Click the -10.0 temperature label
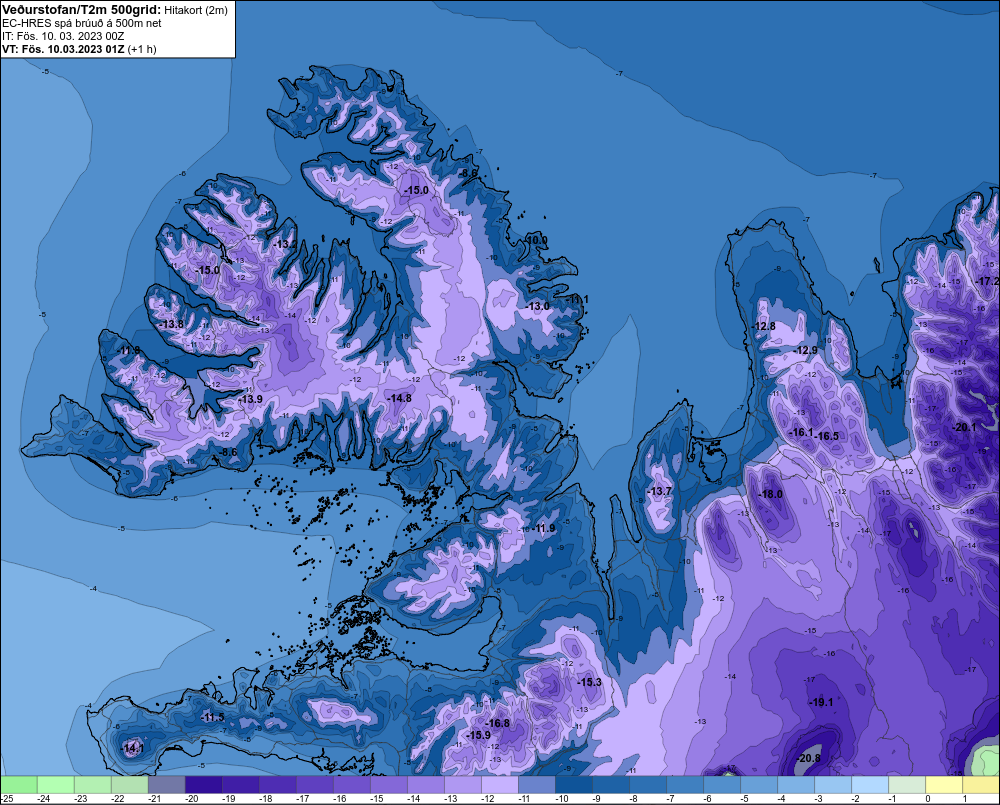The image size is (1000, 805). tap(535, 240)
